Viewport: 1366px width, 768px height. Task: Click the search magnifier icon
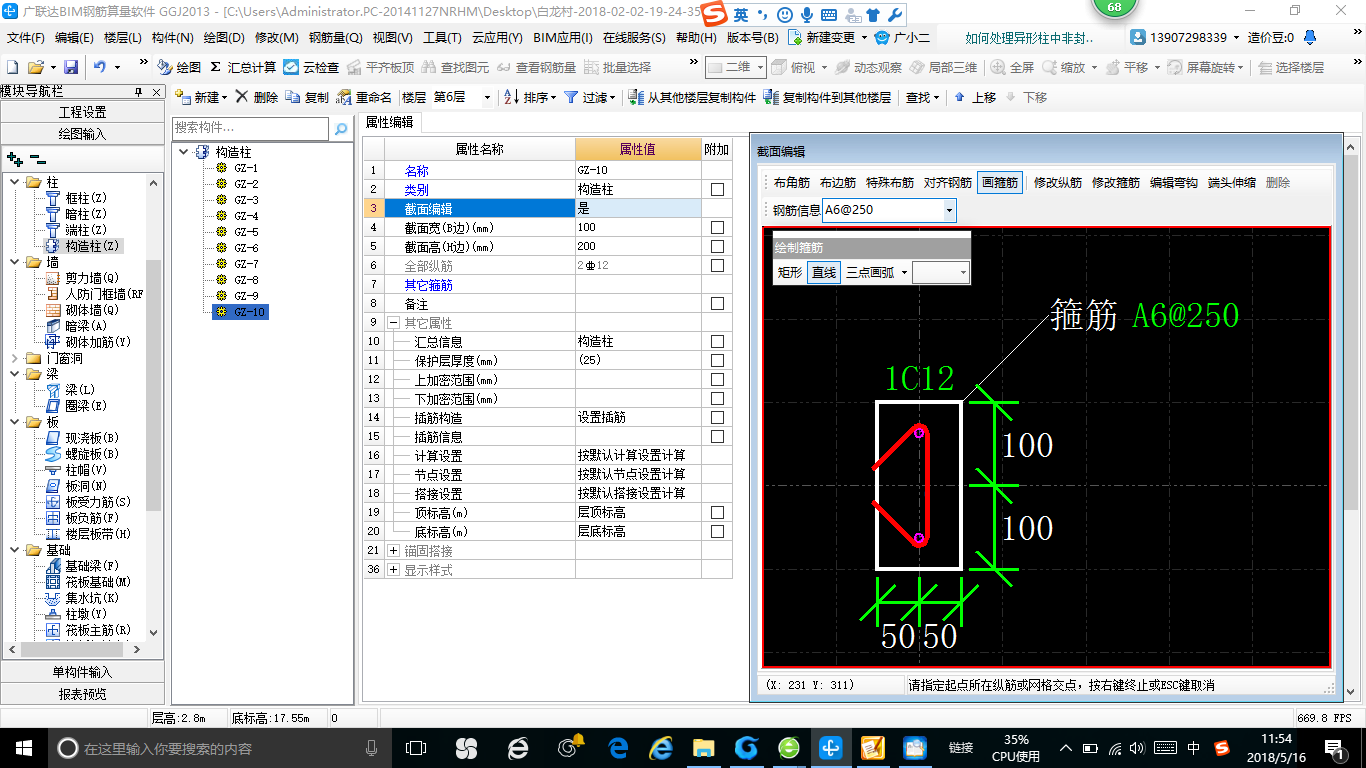tap(340, 128)
